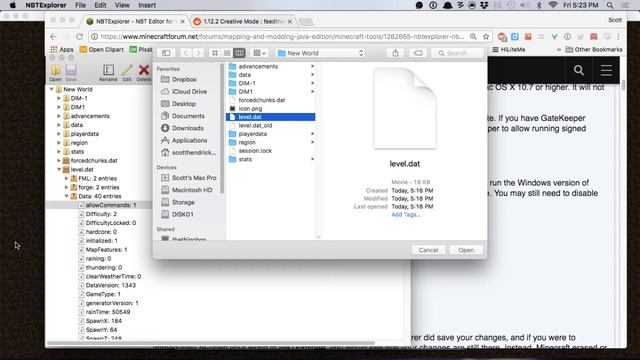Select Scott's Mac Pro device
The image size is (640, 360).
coord(194,178)
